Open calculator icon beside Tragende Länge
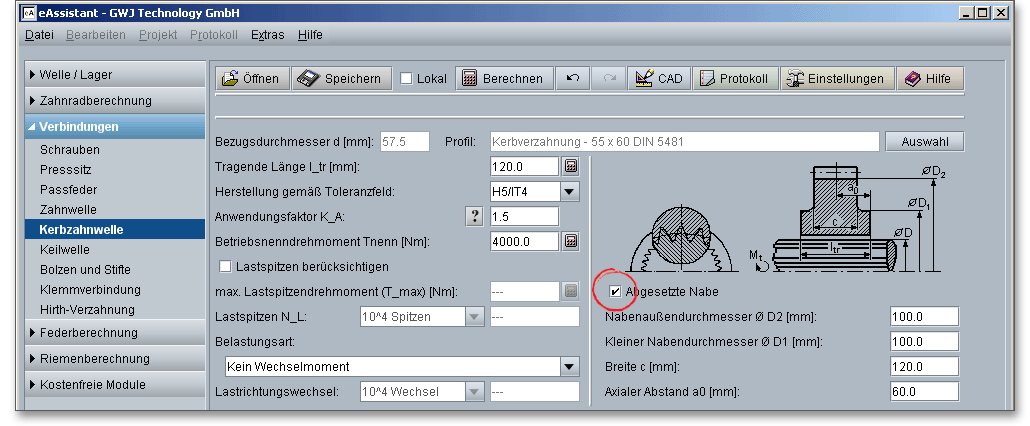This screenshot has height=426, width=1030. pyautogui.click(x=571, y=166)
